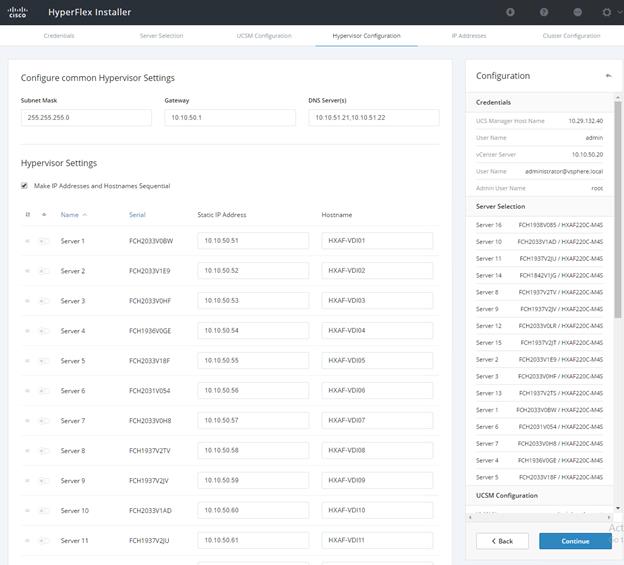
Task: Toggle locator LED for Server 5
Action: 44,361
